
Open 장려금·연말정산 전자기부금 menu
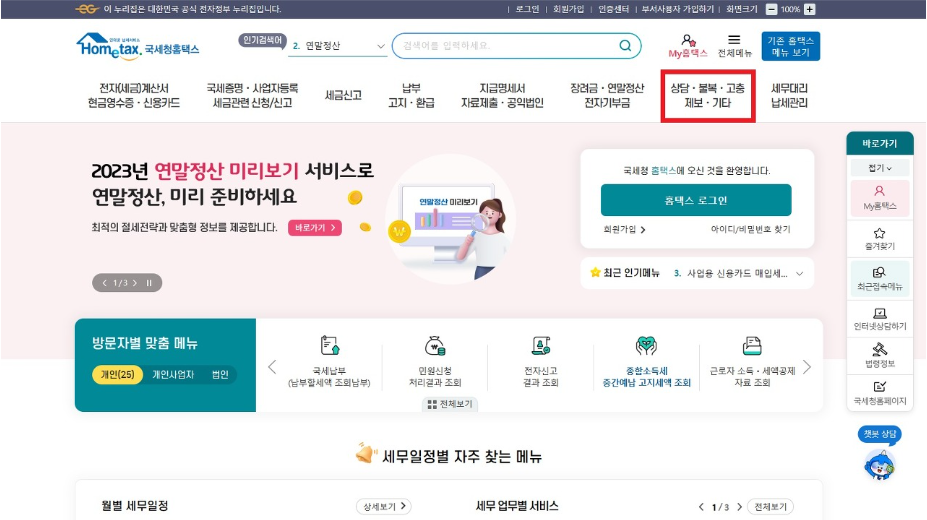click(x=607, y=96)
